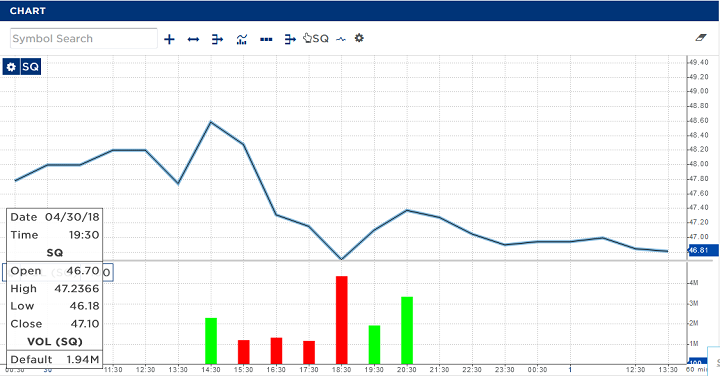This screenshot has height=376, width=720.
Task: Click the plus add-symbol icon
Action: coord(169,39)
